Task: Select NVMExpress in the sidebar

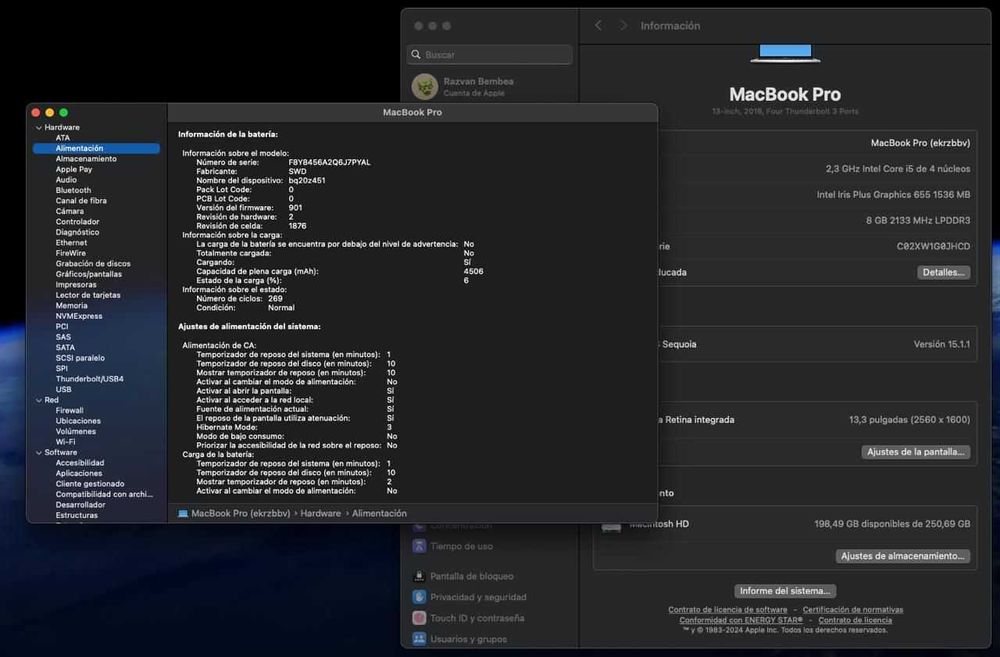Action: (x=79, y=316)
